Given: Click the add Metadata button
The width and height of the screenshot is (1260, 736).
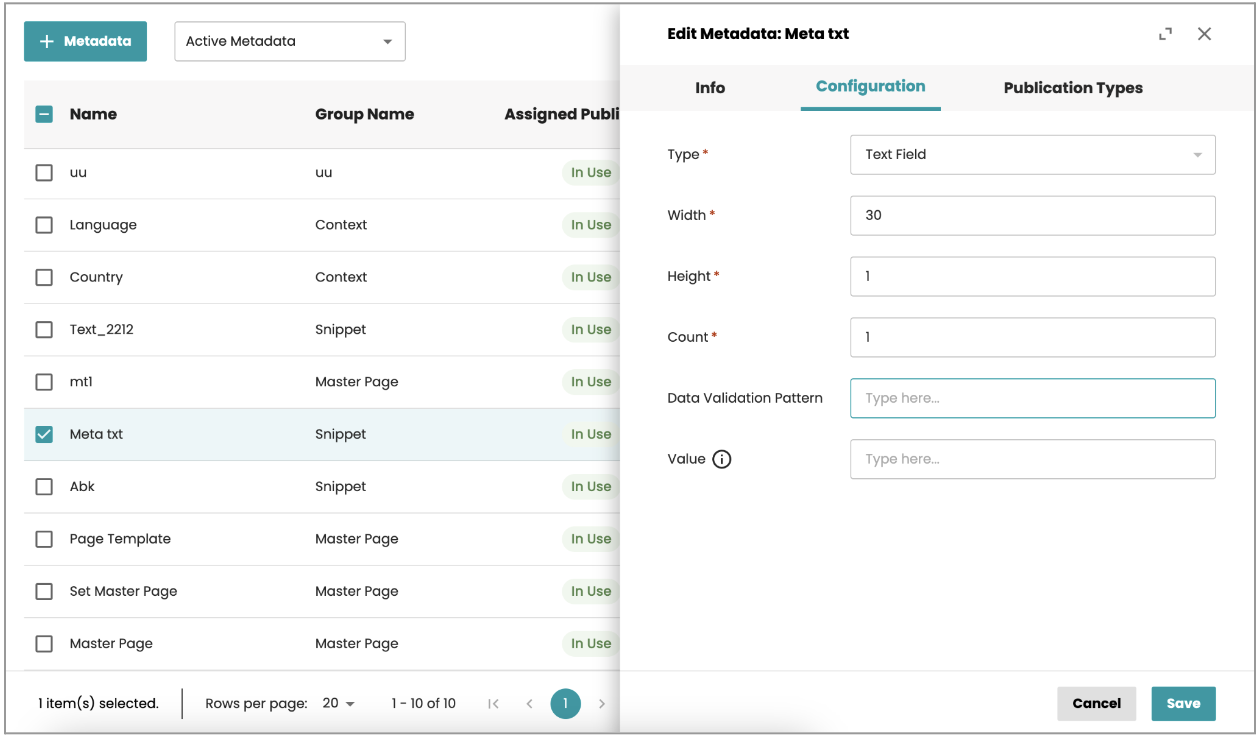Looking at the screenshot, I should [85, 42].
